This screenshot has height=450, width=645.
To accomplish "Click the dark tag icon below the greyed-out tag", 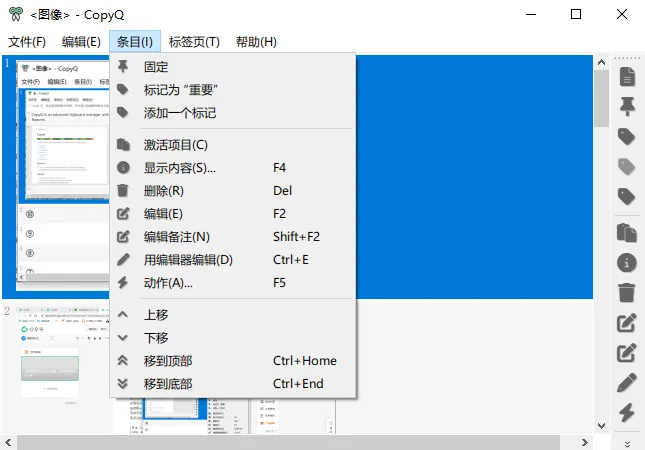I will coord(626,197).
